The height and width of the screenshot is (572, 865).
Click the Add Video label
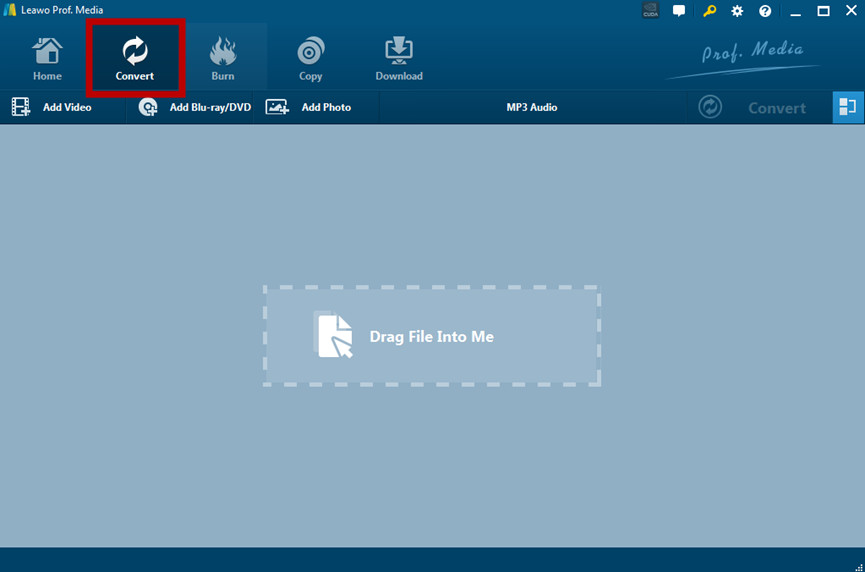click(67, 107)
